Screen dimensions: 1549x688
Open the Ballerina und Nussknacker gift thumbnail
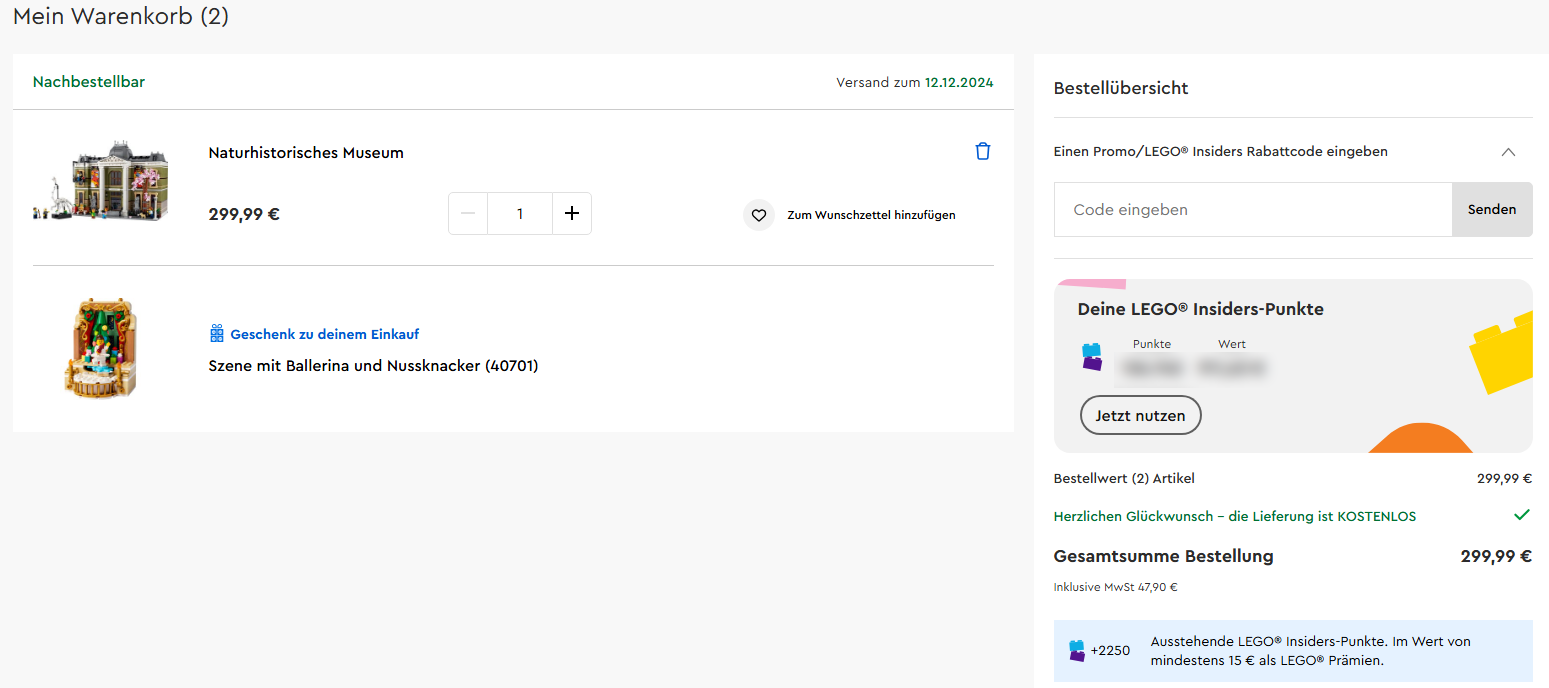pos(100,347)
